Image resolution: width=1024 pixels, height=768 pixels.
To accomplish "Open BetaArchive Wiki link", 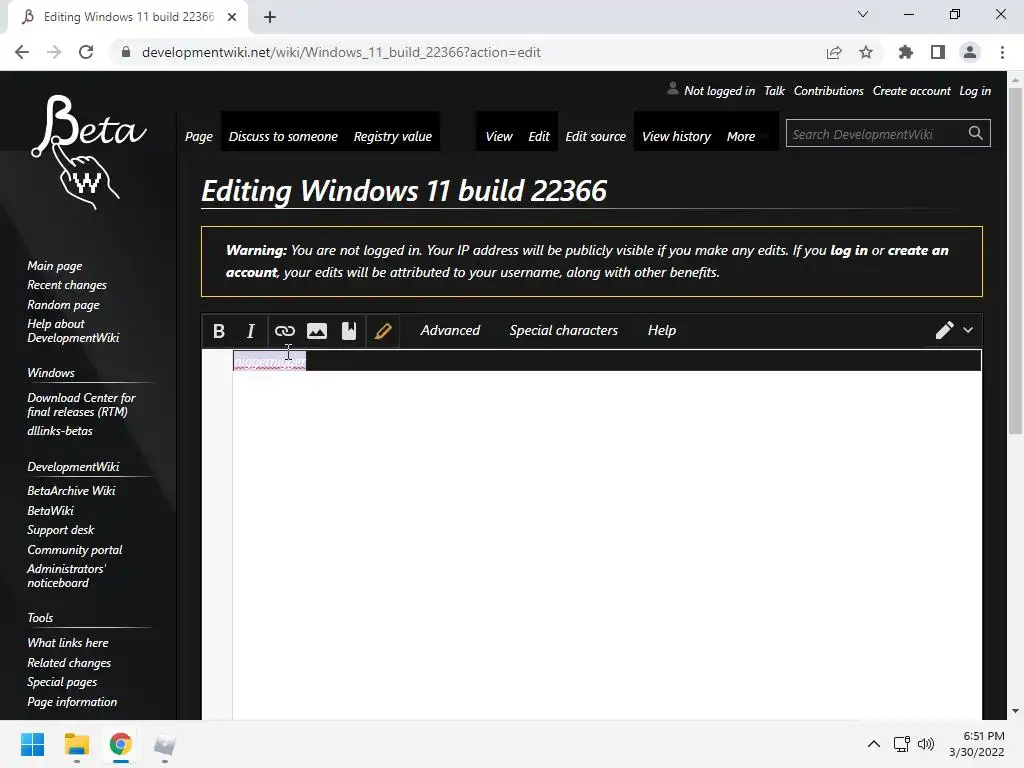I will tap(71, 490).
